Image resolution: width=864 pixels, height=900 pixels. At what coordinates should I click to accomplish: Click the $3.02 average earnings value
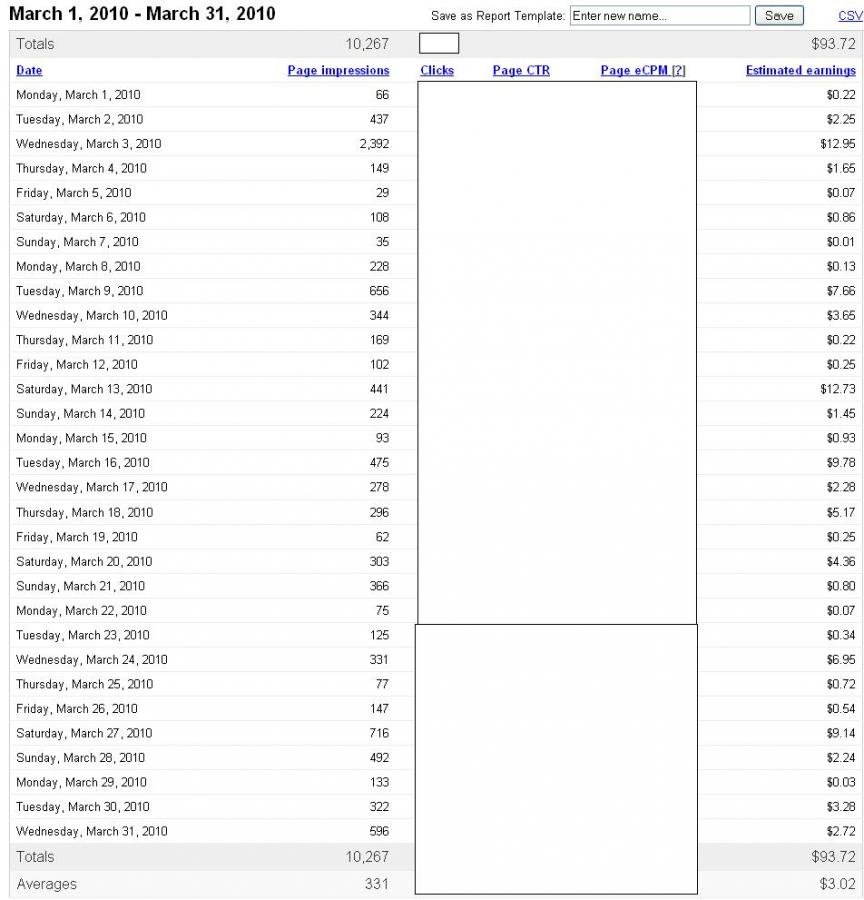coord(838,884)
